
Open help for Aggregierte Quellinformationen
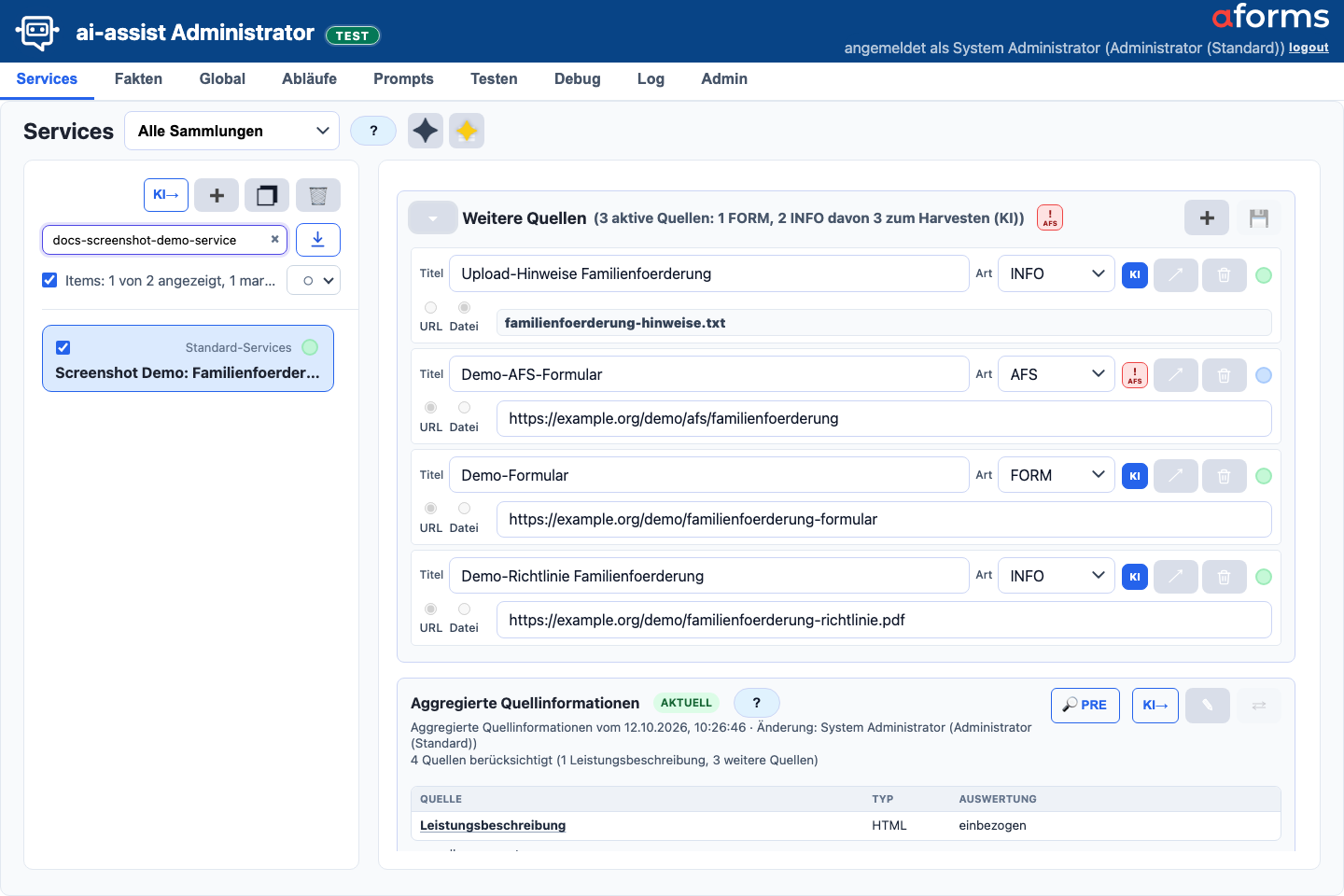(757, 703)
